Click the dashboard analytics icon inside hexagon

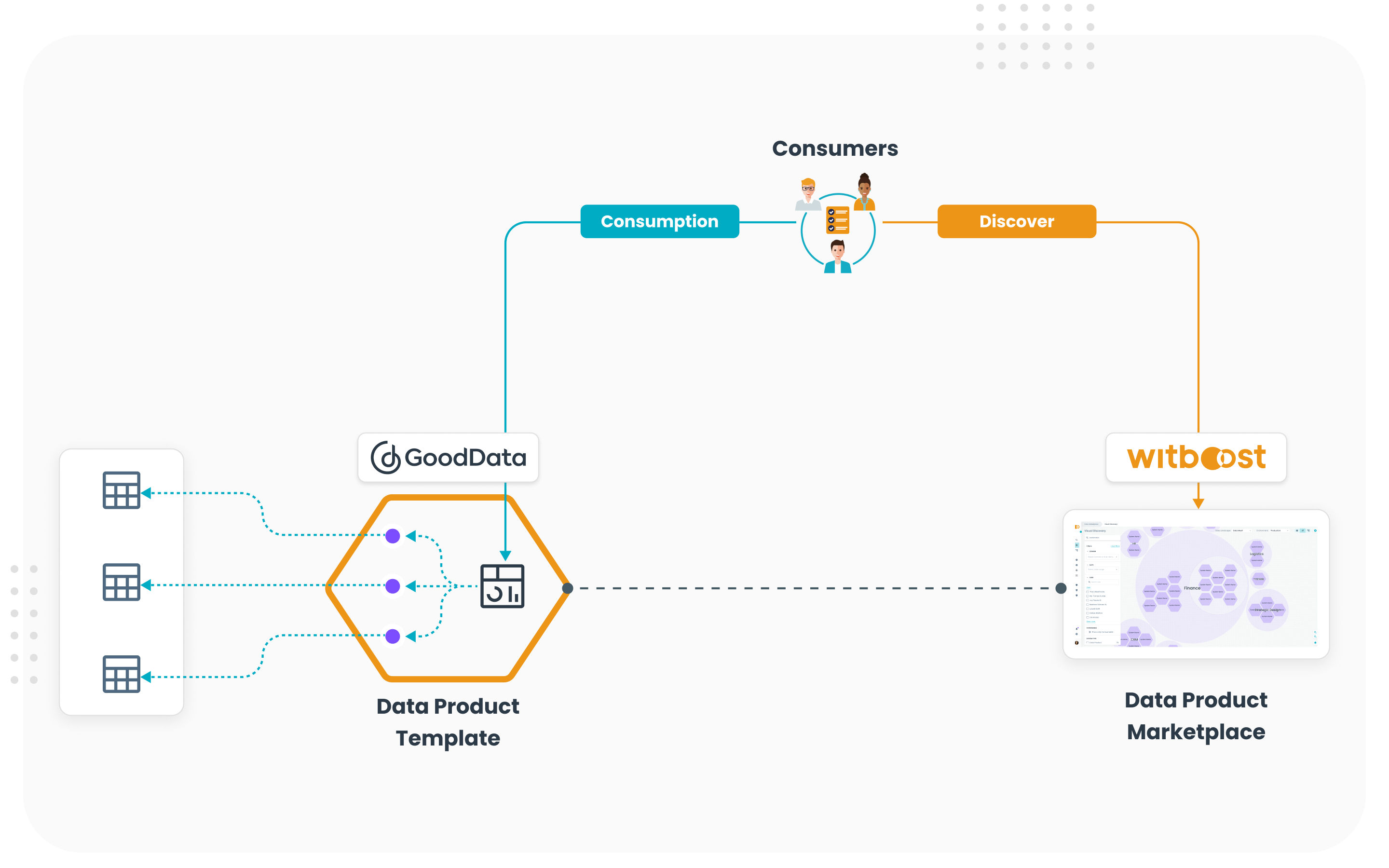coord(502,586)
